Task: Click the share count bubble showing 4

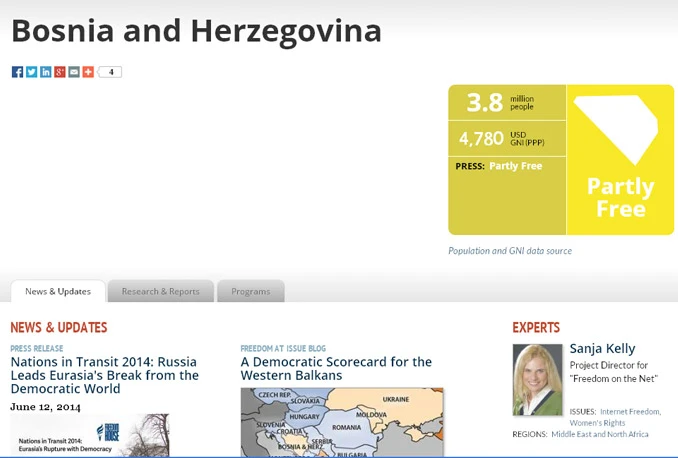Action: pos(110,72)
